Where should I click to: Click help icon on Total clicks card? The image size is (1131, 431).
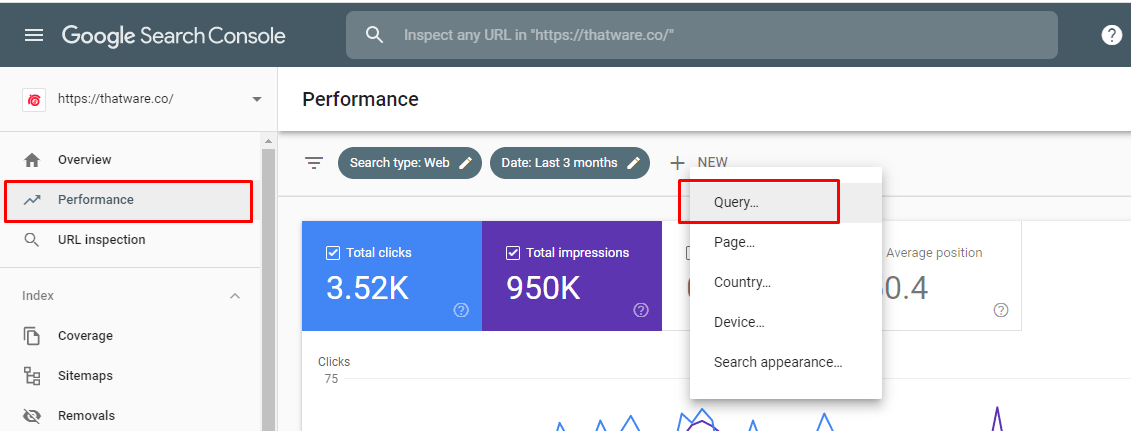[x=461, y=310]
